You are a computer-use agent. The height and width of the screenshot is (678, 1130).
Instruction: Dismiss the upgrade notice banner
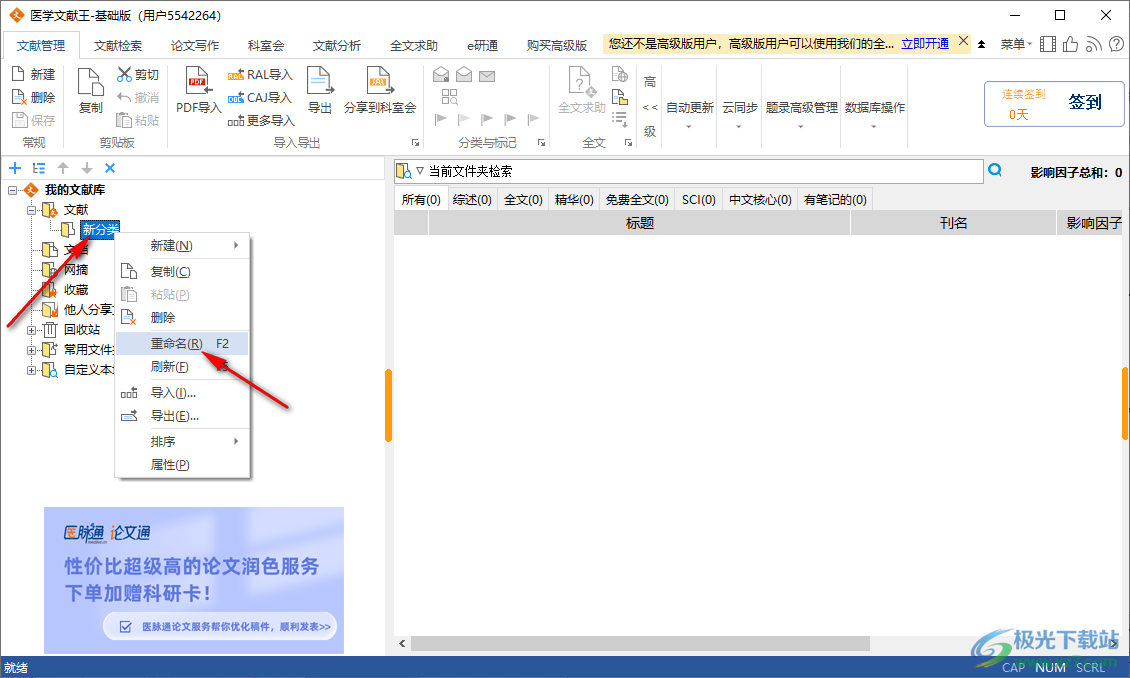(x=963, y=42)
